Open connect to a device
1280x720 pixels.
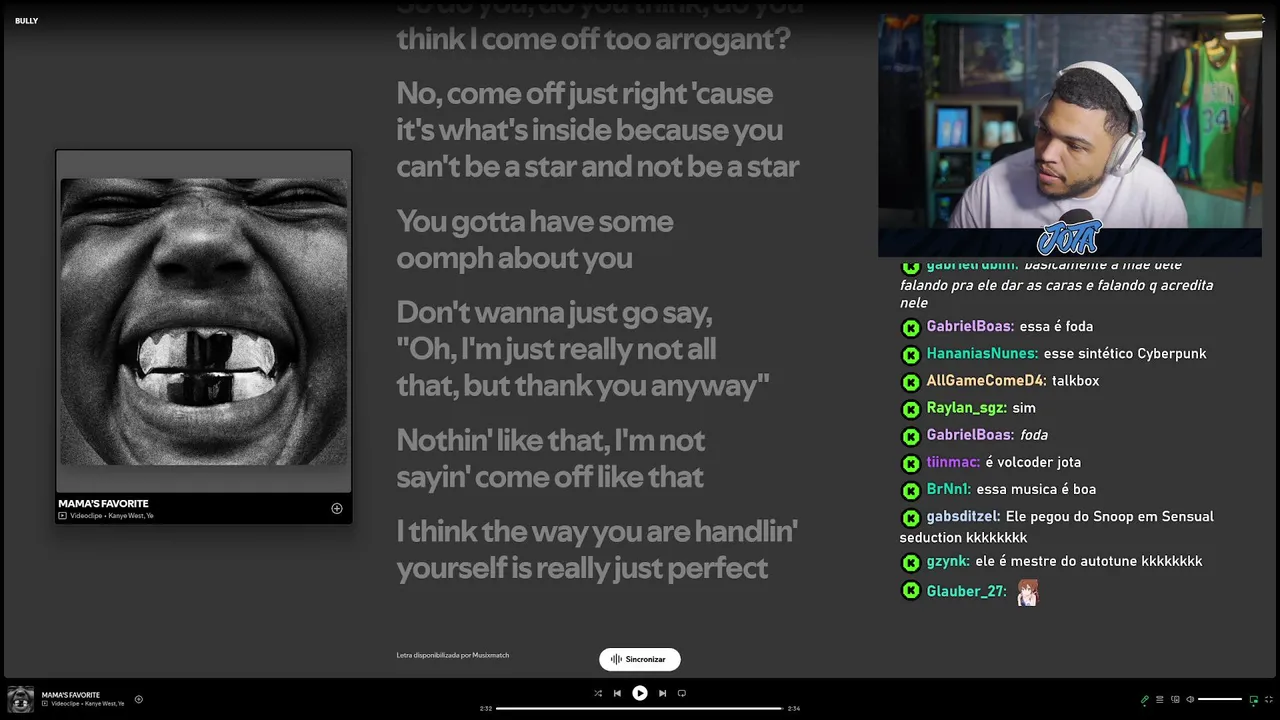[x=1175, y=699]
